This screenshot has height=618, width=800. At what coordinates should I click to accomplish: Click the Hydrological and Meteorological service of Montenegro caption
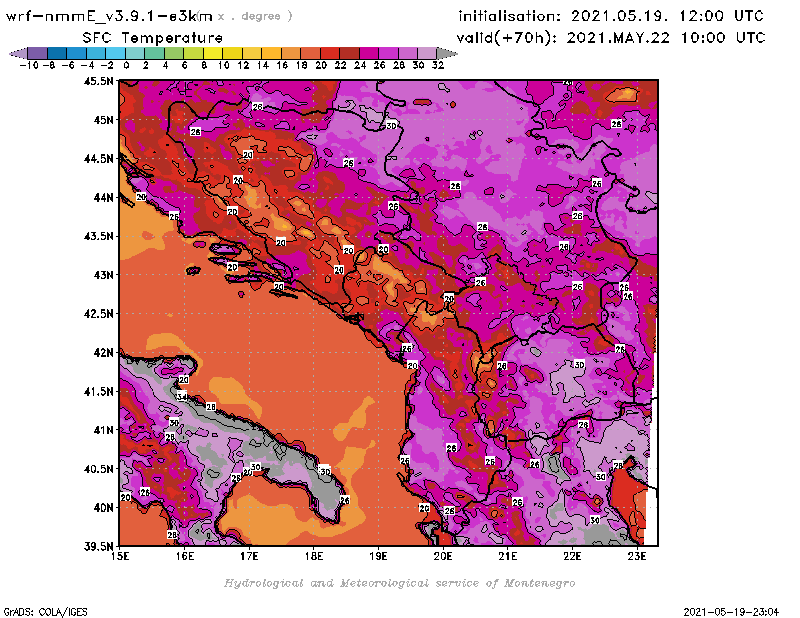click(399, 583)
